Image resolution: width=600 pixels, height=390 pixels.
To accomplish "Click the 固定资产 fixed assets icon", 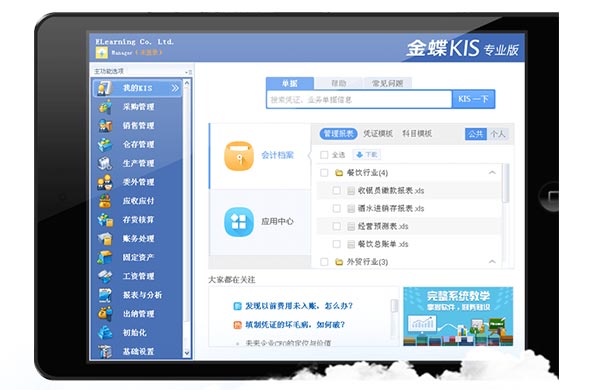I will click(105, 257).
